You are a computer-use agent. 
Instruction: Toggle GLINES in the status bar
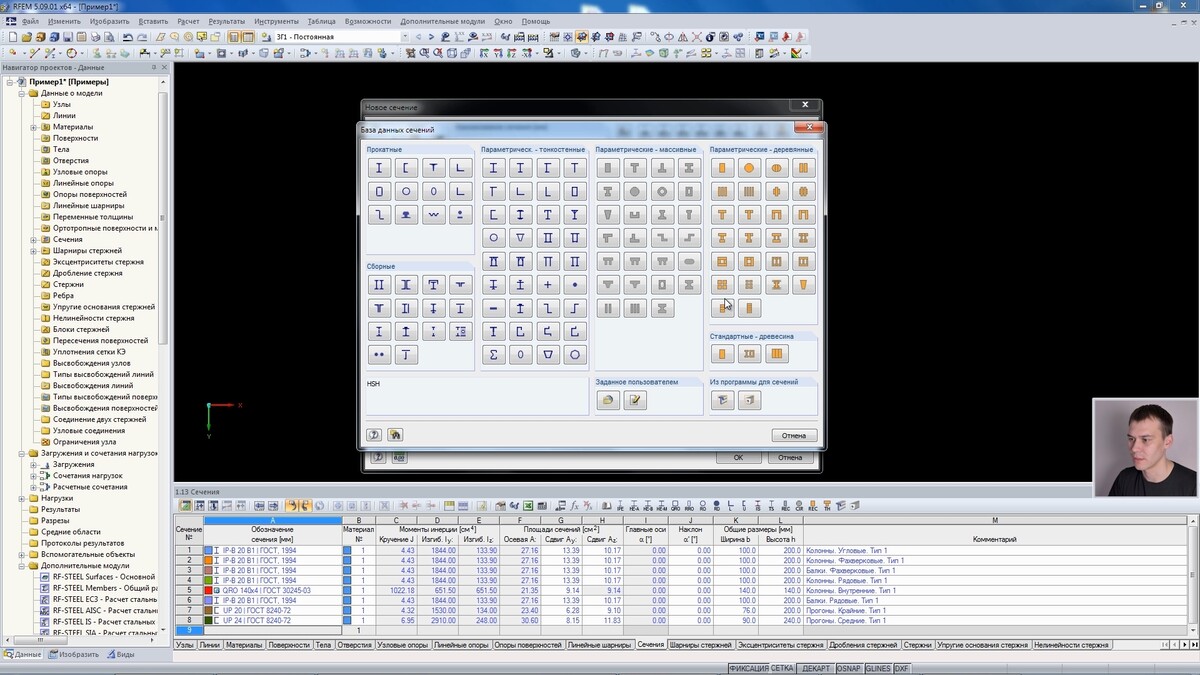coord(877,668)
